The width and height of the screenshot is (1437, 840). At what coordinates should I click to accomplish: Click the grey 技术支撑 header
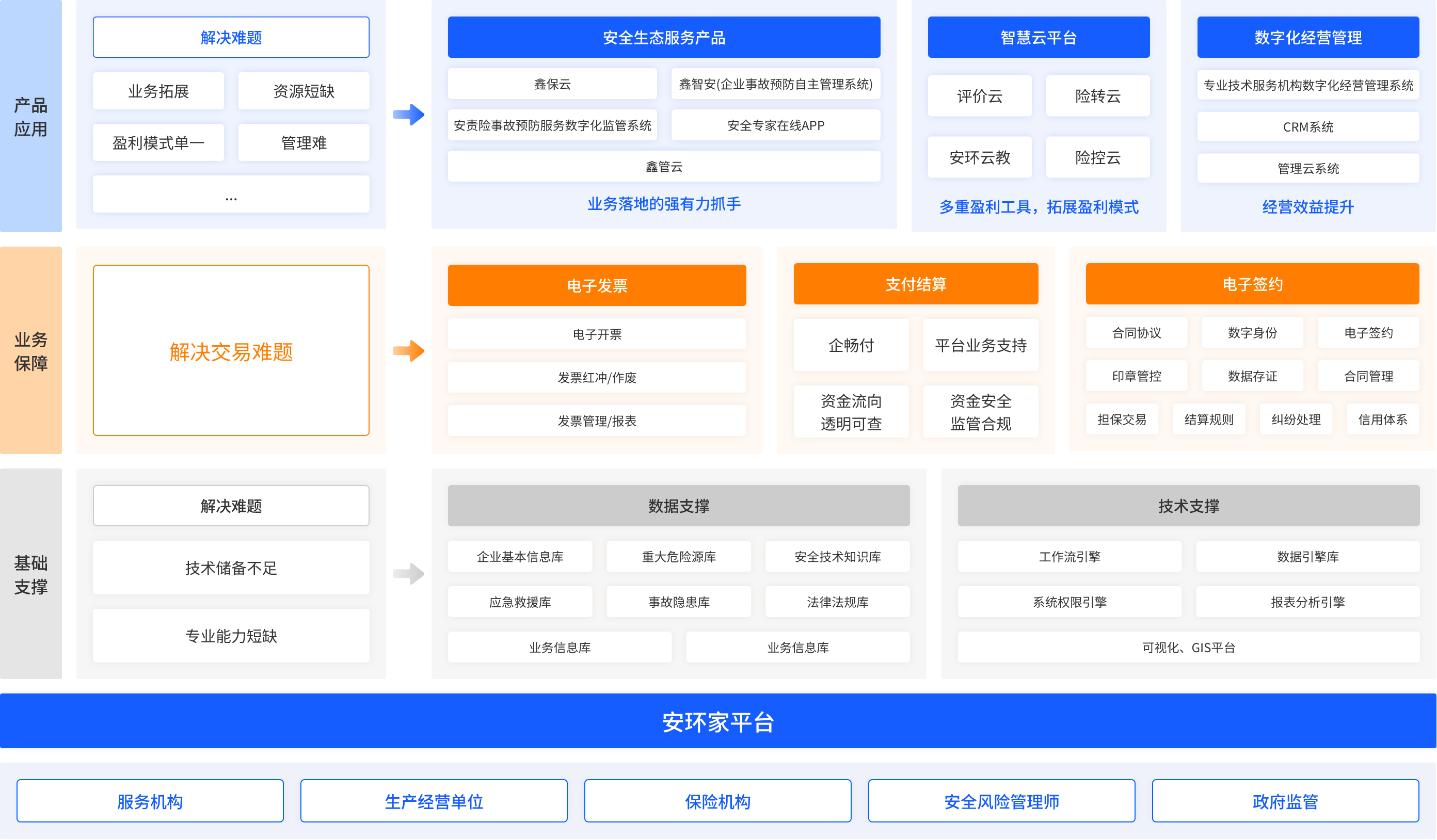[1188, 506]
